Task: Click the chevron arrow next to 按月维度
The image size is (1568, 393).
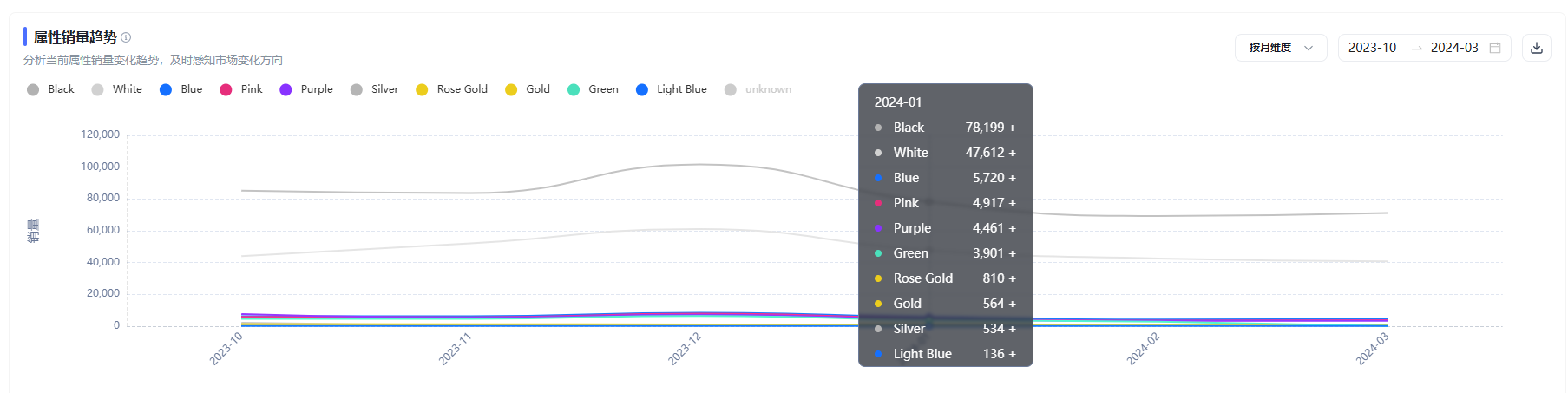Action: click(1309, 48)
